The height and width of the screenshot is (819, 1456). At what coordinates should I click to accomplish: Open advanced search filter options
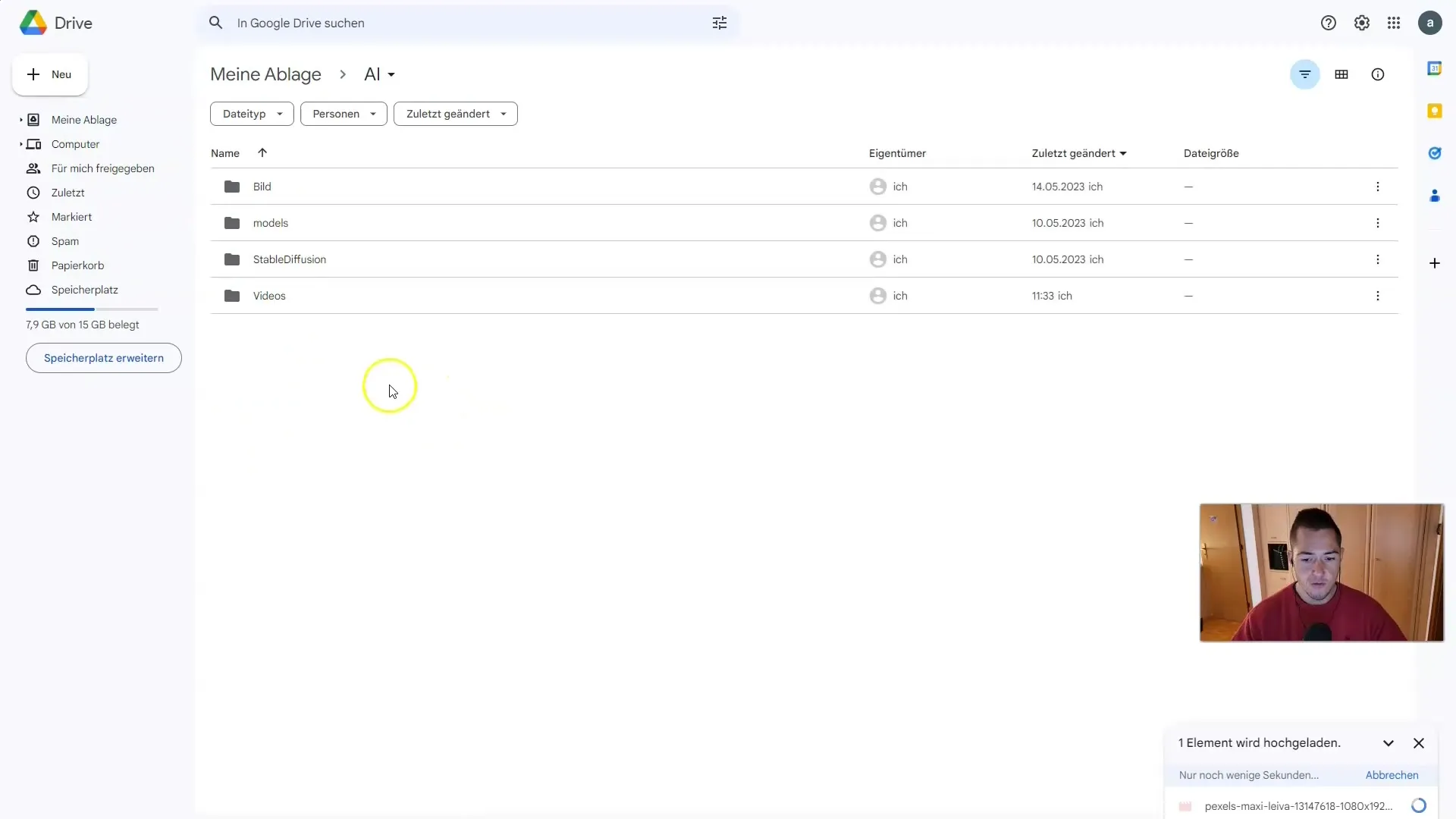point(720,23)
